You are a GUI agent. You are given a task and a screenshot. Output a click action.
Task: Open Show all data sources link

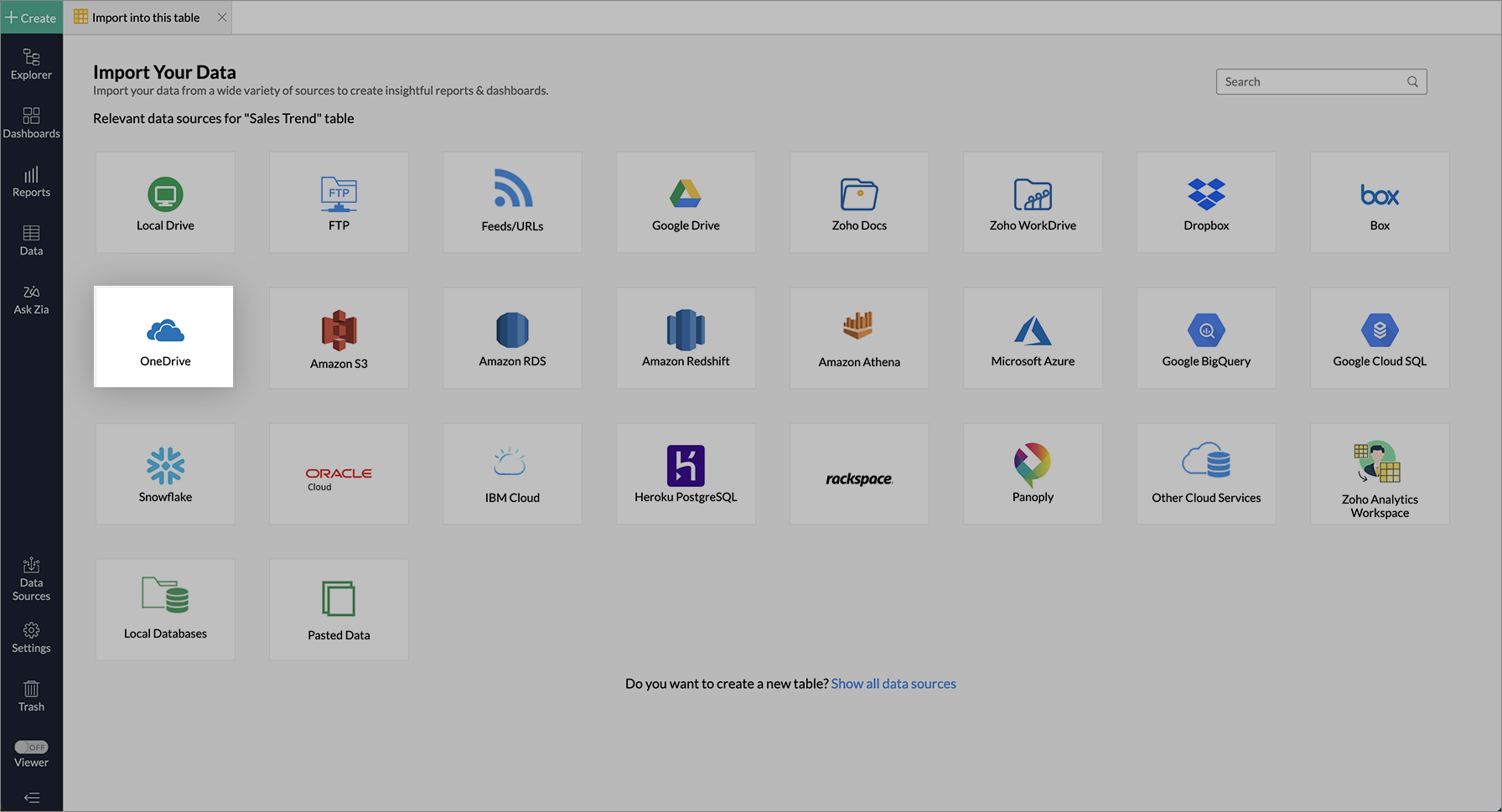click(893, 684)
